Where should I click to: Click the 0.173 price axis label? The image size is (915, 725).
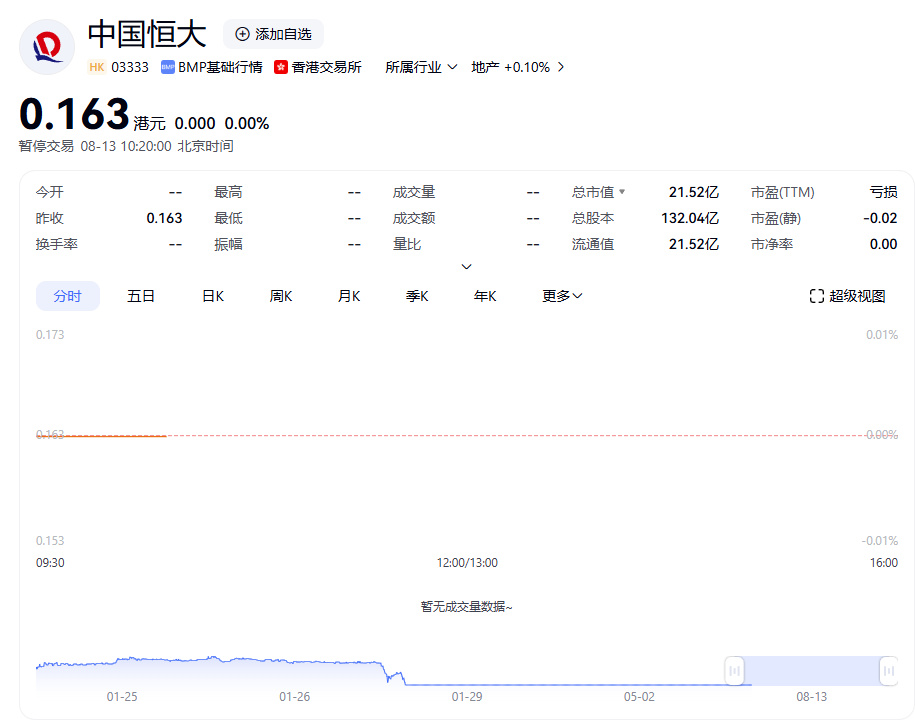click(50, 334)
